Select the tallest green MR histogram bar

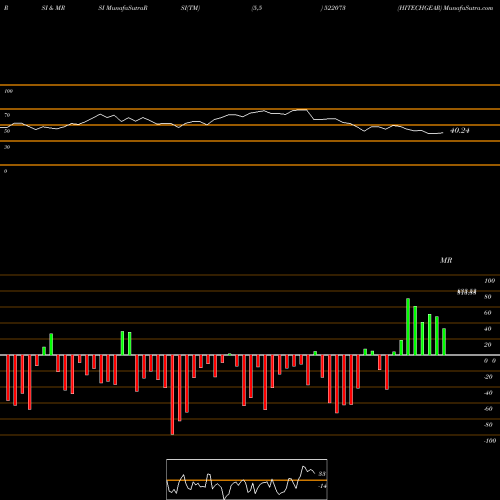point(408,327)
